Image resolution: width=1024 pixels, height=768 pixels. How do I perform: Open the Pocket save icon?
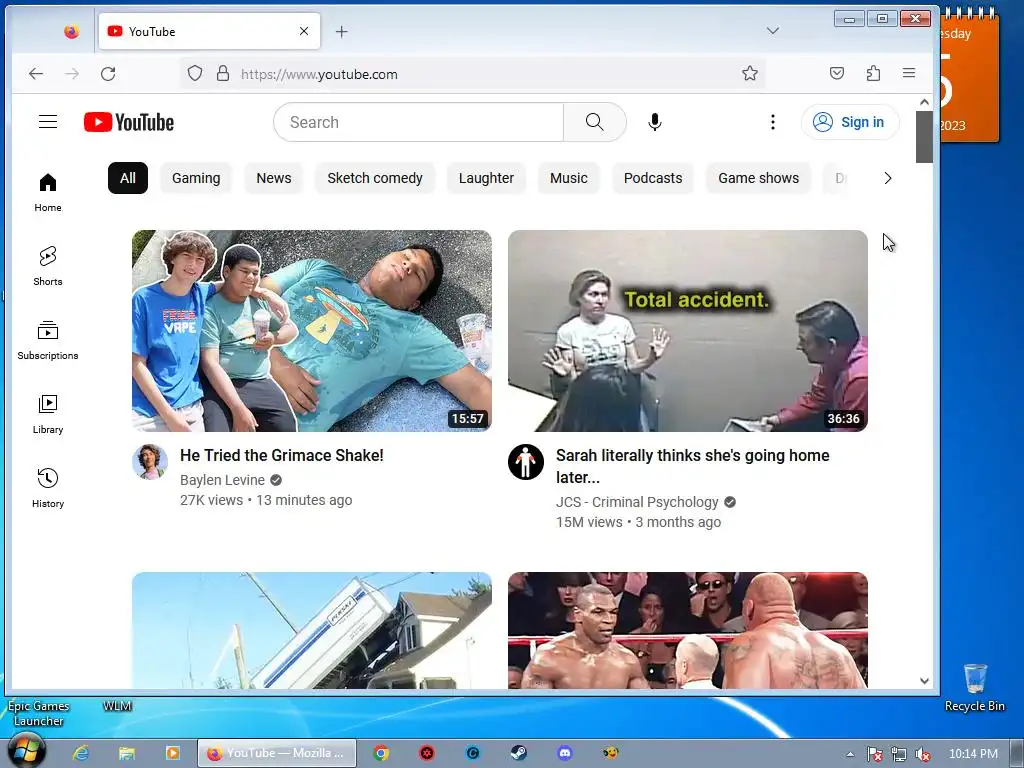click(837, 73)
